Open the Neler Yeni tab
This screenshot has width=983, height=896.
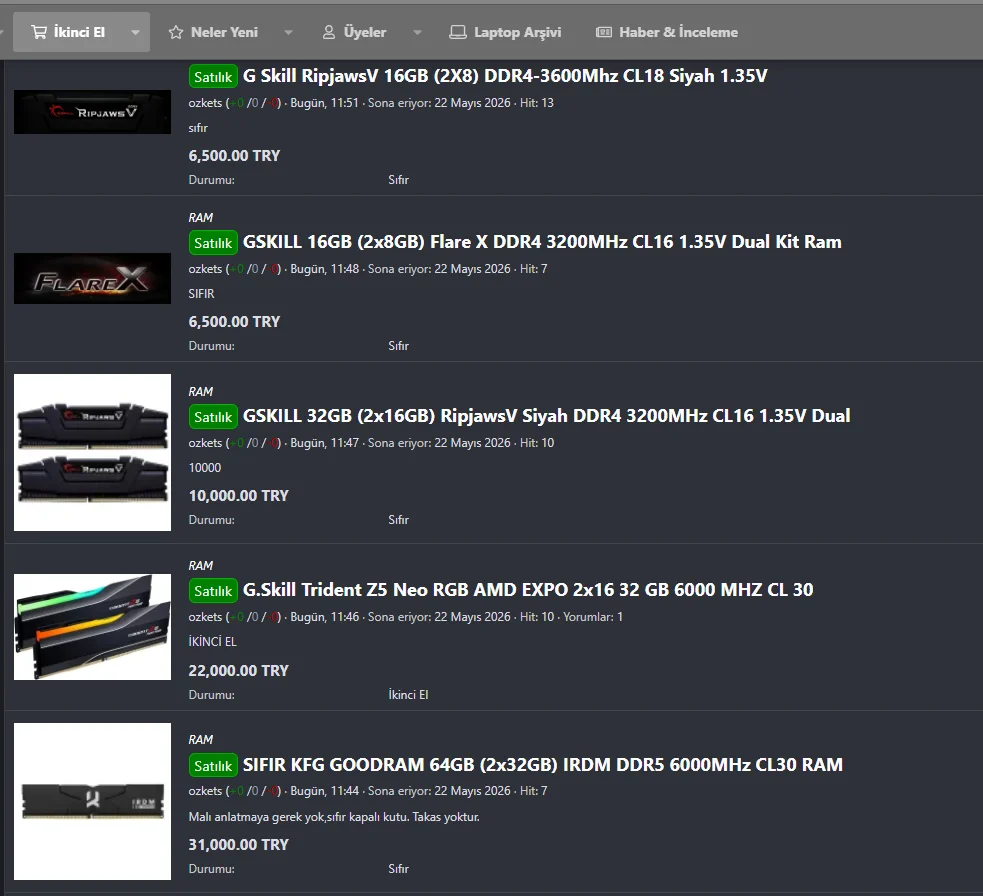click(x=224, y=32)
